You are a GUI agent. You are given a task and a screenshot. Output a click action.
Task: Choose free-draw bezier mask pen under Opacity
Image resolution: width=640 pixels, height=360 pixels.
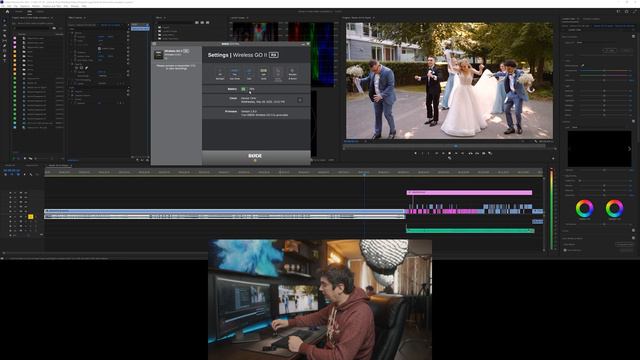86,68
